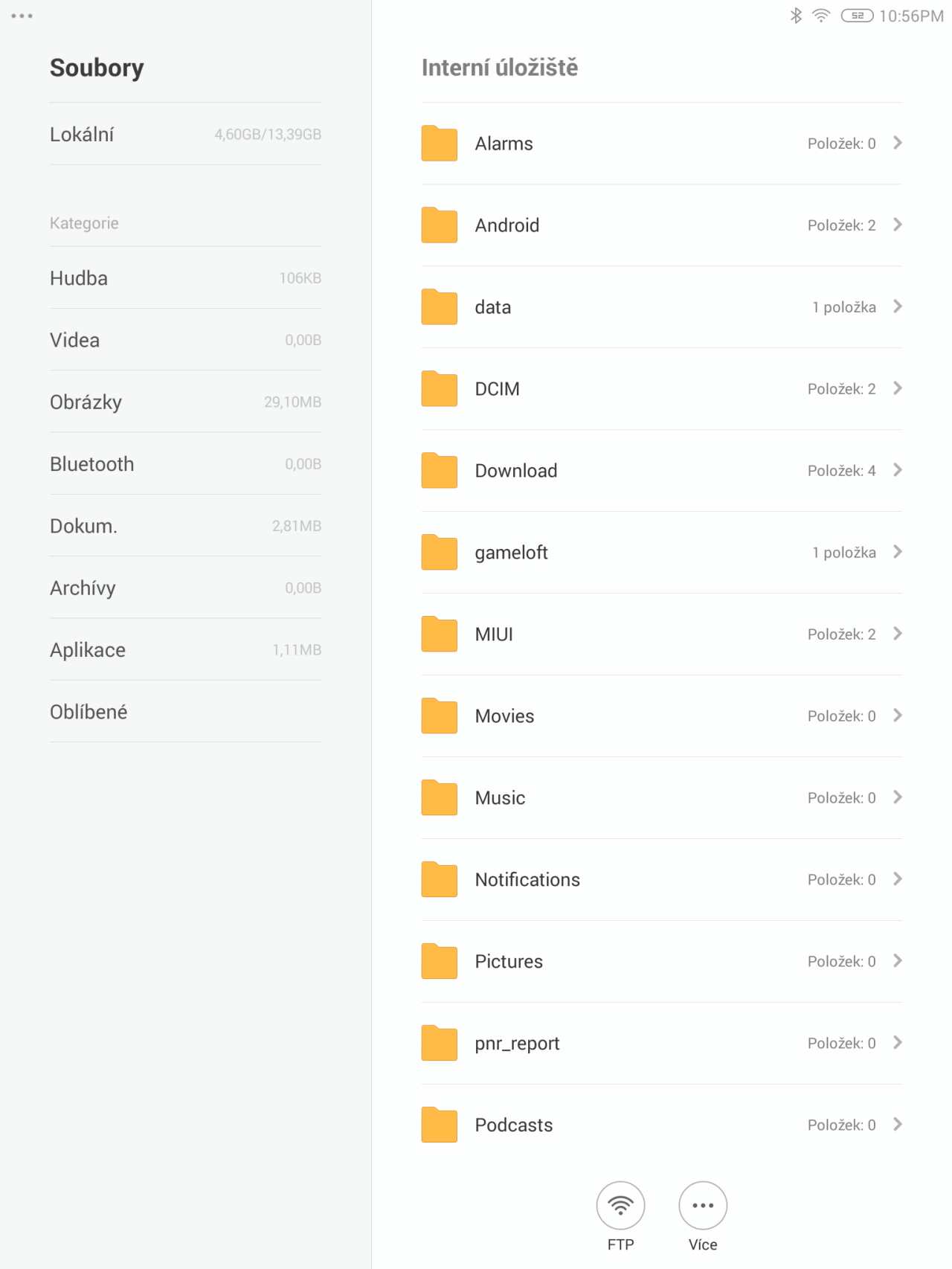
Task: Click the gameloft folder icon
Action: tap(440, 552)
